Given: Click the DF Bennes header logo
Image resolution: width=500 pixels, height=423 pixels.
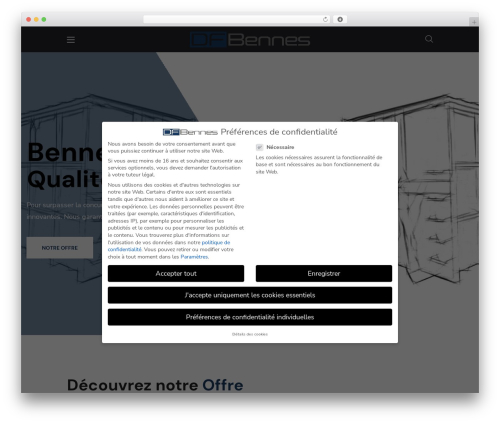Looking at the screenshot, I should 250,40.
